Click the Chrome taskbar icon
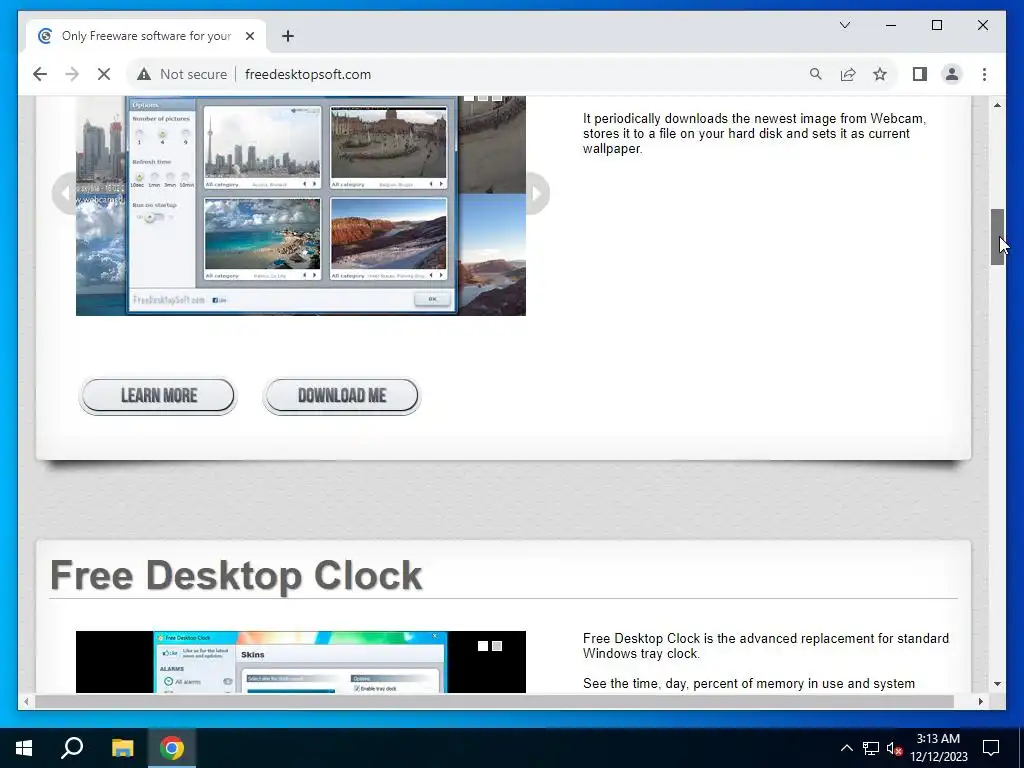Image resolution: width=1024 pixels, height=768 pixels. [x=172, y=748]
